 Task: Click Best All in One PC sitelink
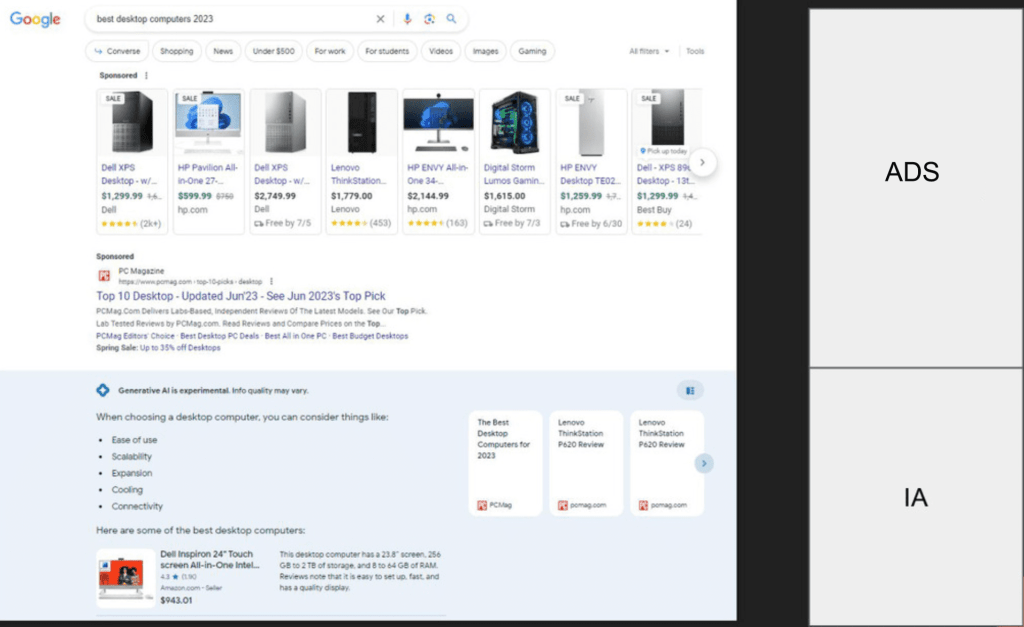pyautogui.click(x=295, y=336)
